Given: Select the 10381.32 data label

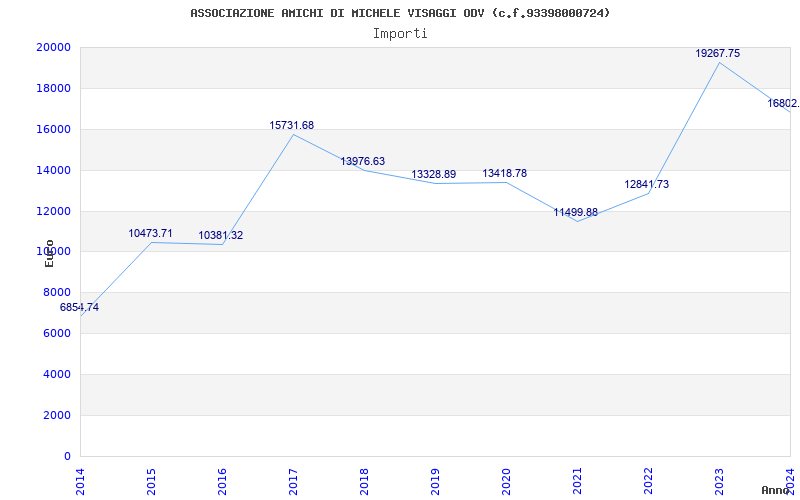Looking at the screenshot, I should tap(221, 236).
